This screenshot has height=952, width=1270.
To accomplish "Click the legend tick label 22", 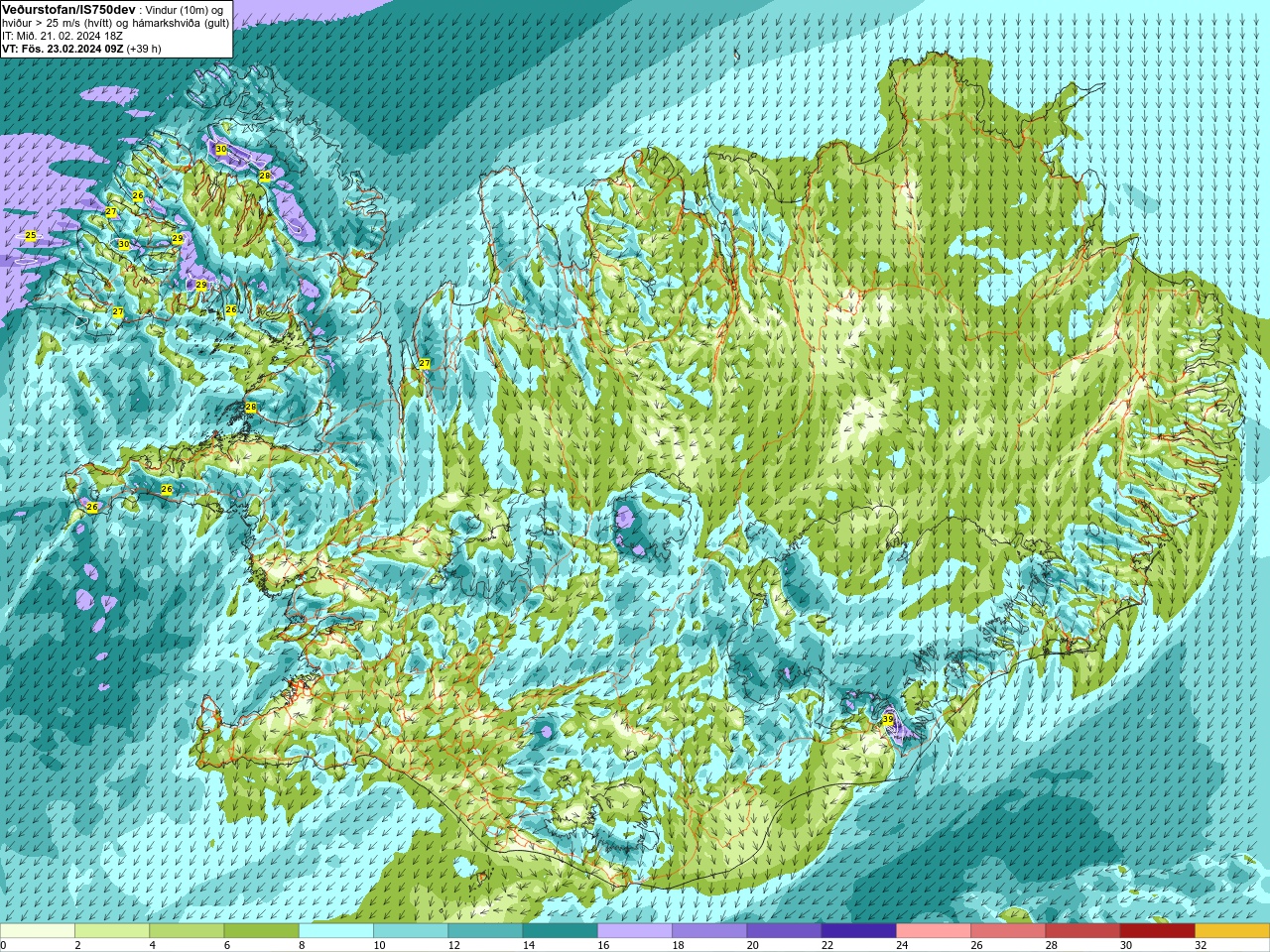I will [826, 946].
